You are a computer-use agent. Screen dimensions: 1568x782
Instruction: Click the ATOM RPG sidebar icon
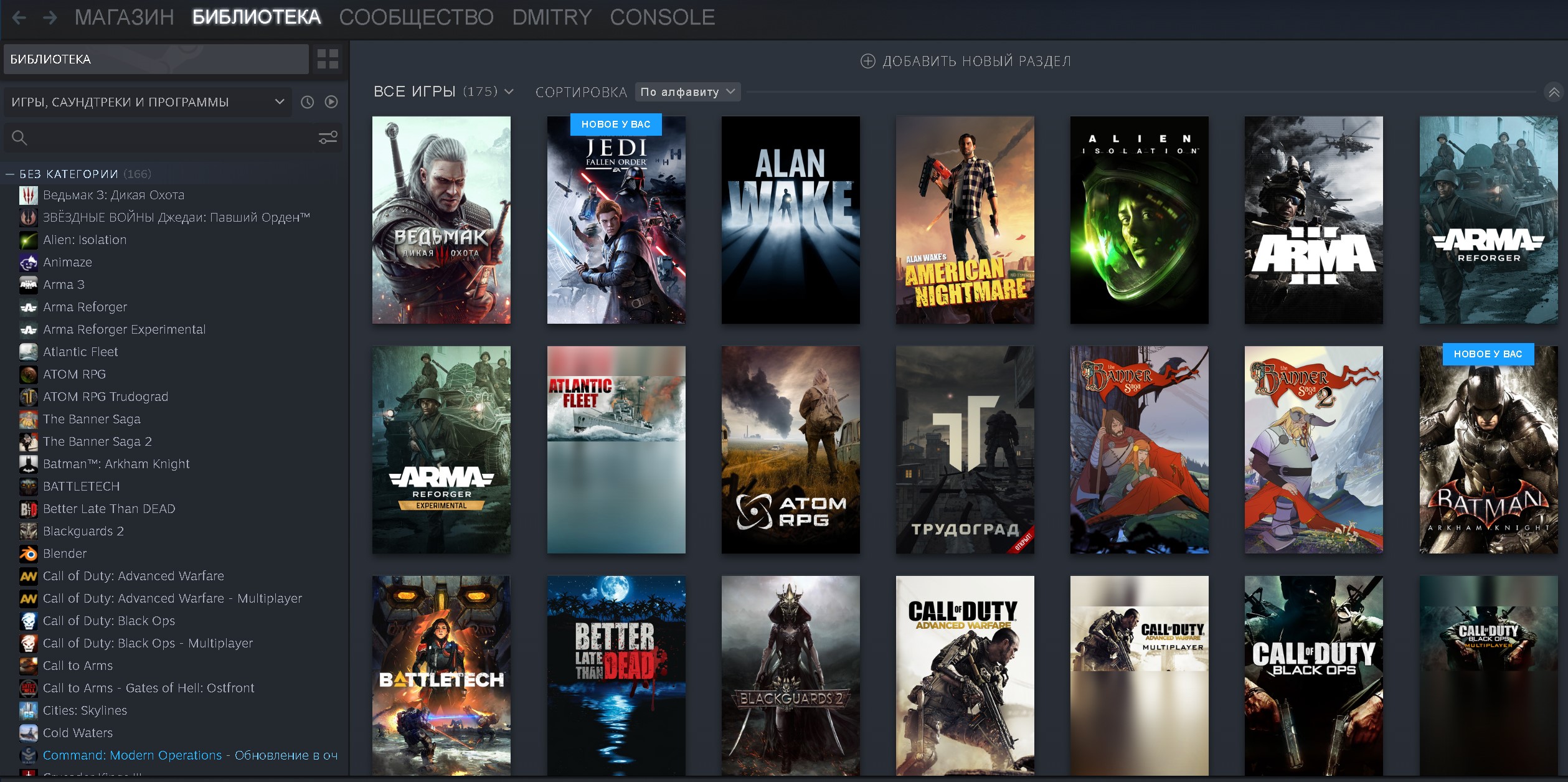tap(28, 374)
